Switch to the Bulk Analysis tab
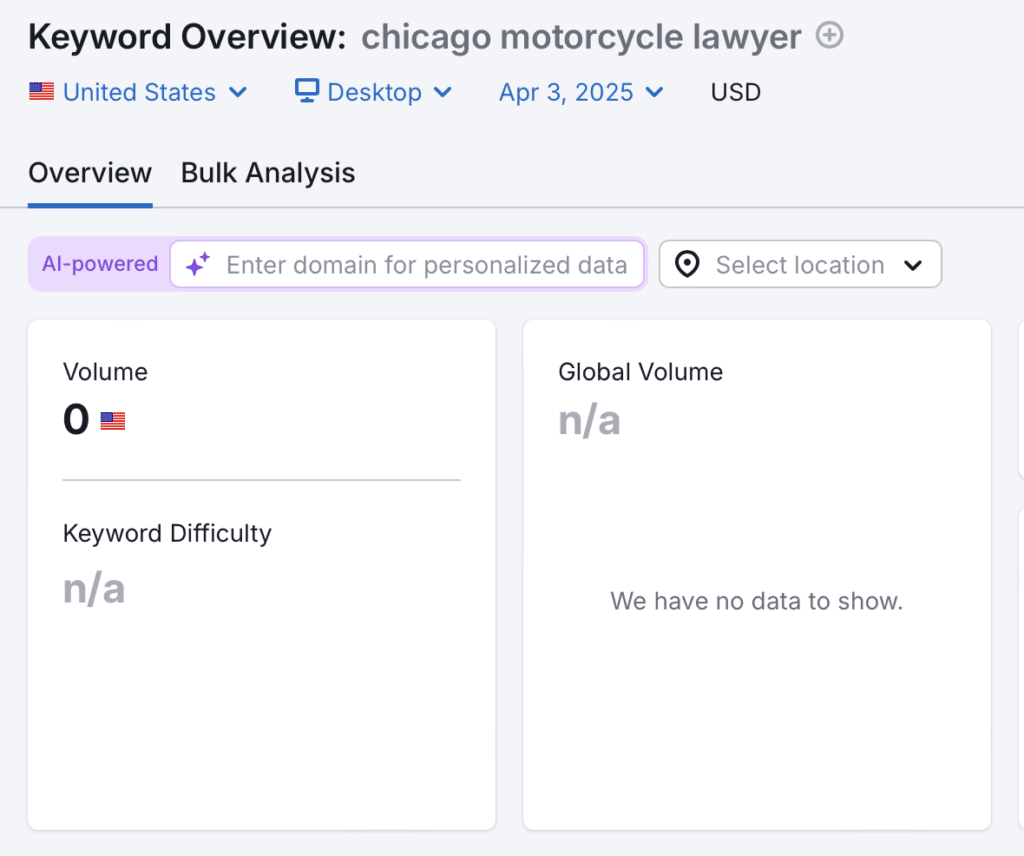Image resolution: width=1024 pixels, height=856 pixels. [267, 172]
